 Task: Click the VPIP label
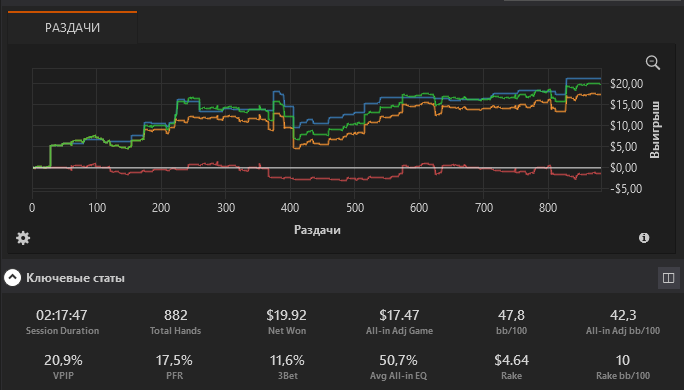tap(63, 376)
